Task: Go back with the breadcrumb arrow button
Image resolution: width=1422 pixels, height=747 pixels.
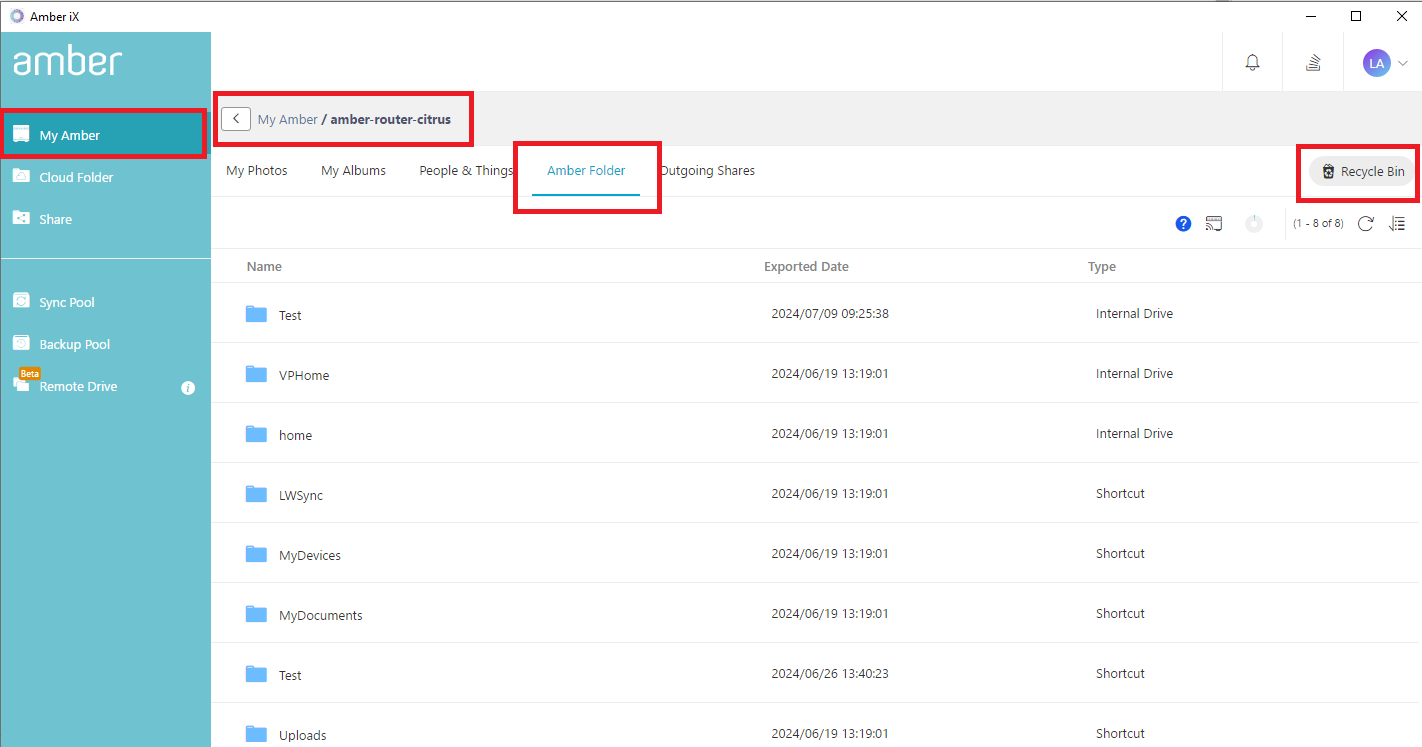Action: (236, 119)
